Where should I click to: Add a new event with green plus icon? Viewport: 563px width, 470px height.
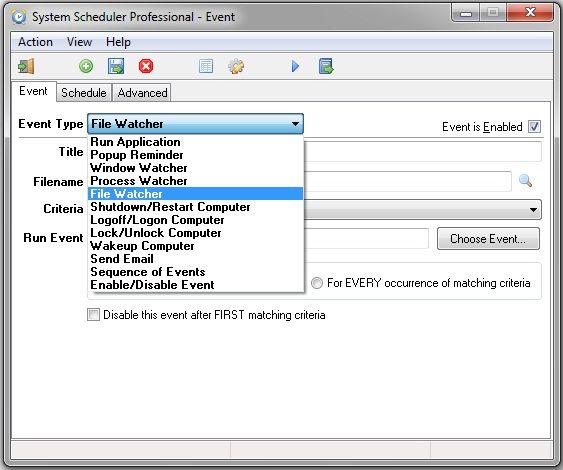[86, 66]
